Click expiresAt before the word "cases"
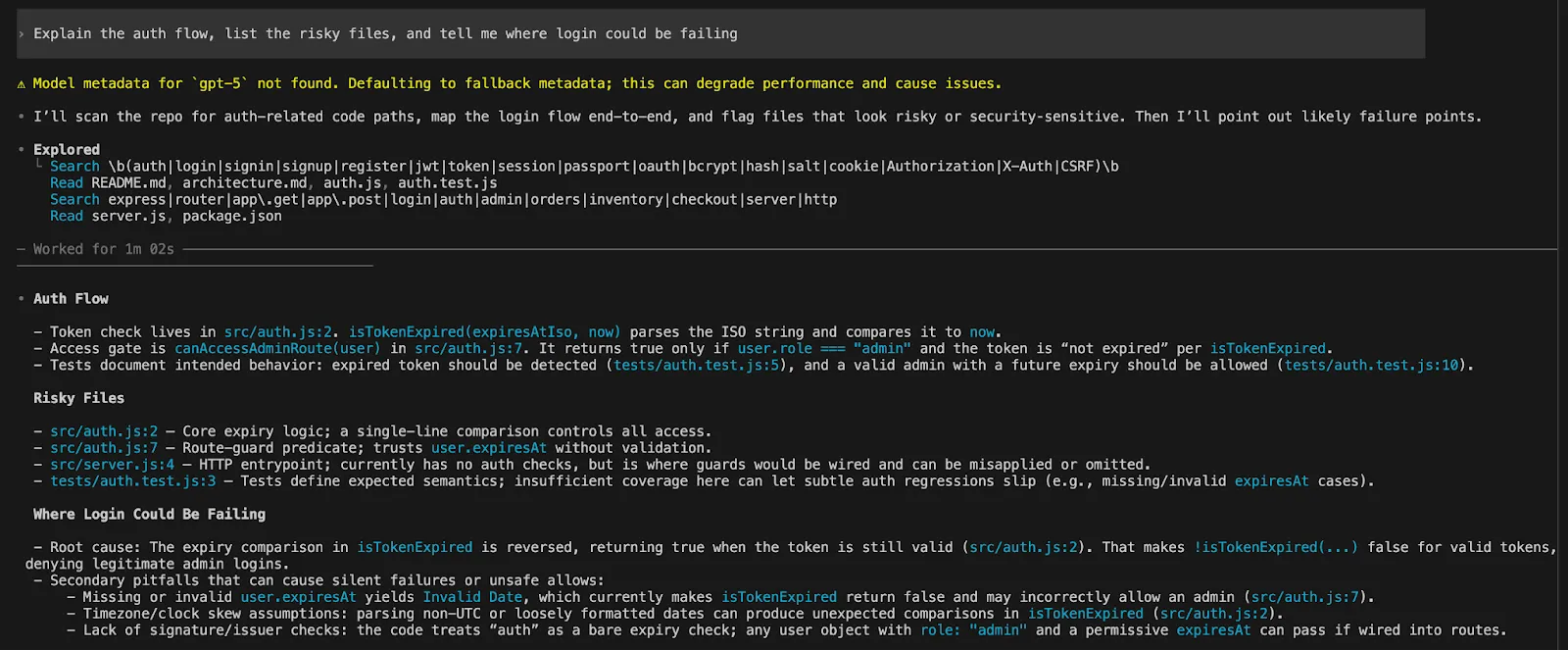Screen dimensions: 1568x650 pos(1271,482)
